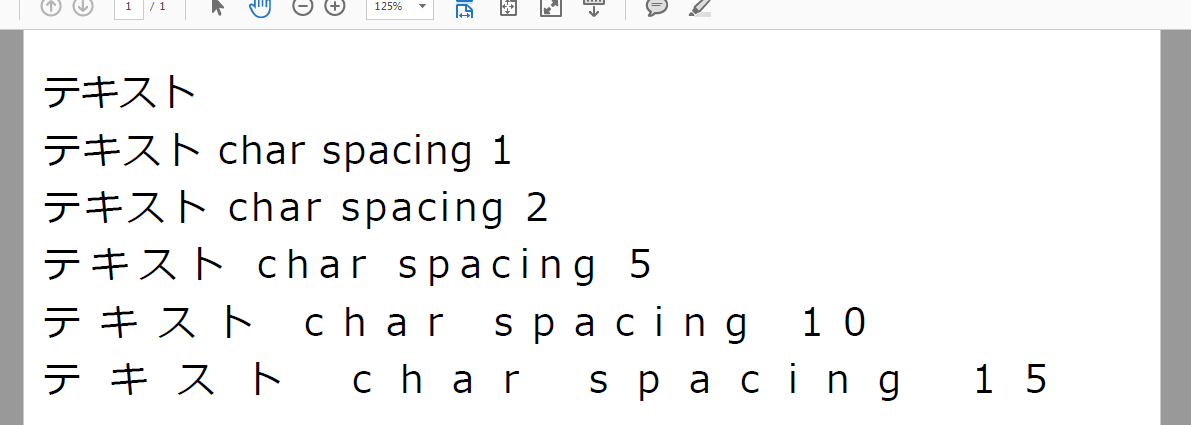Viewport: 1191px width, 425px height.
Task: Click the current page number field
Action: [129, 8]
